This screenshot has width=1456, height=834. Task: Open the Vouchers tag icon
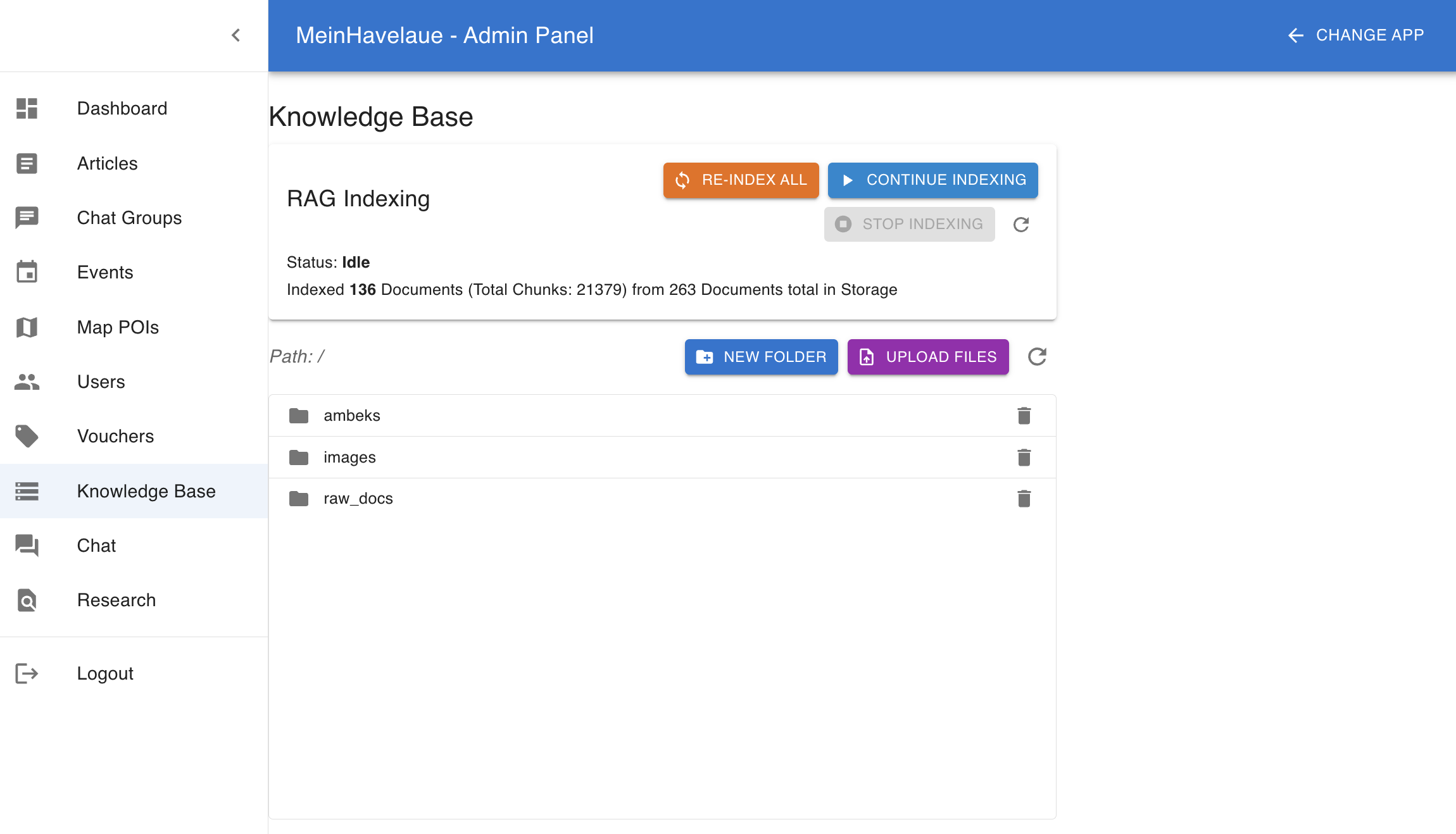tap(27, 436)
